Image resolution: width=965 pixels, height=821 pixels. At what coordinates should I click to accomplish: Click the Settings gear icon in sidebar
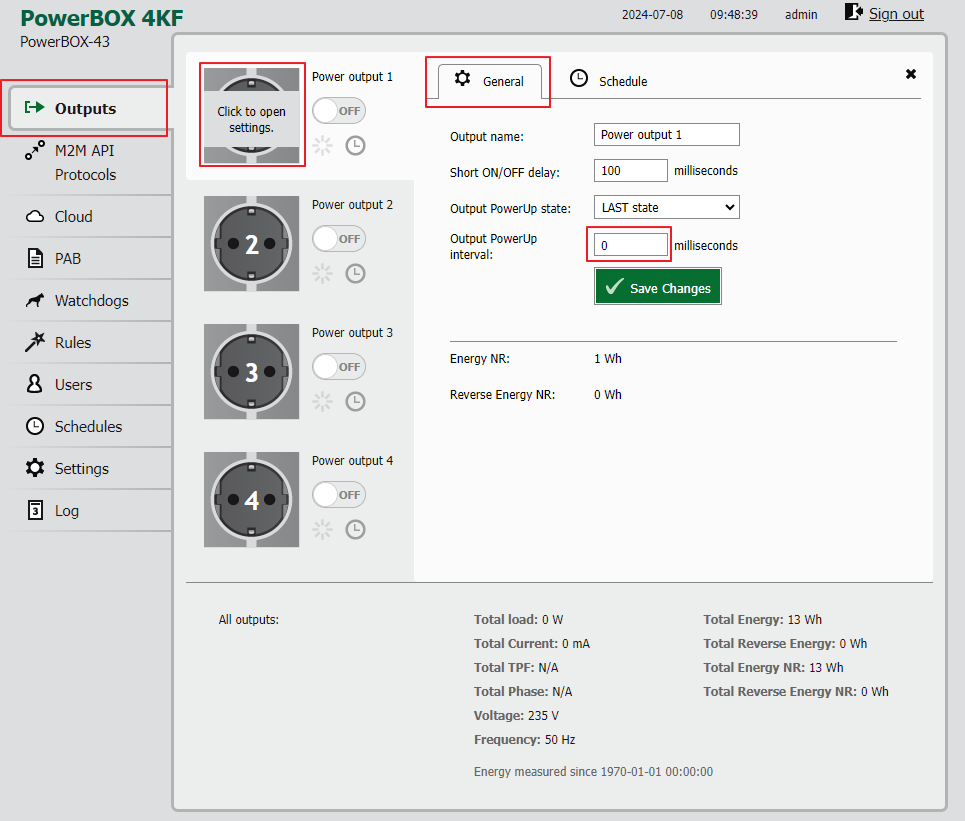click(x=35, y=468)
